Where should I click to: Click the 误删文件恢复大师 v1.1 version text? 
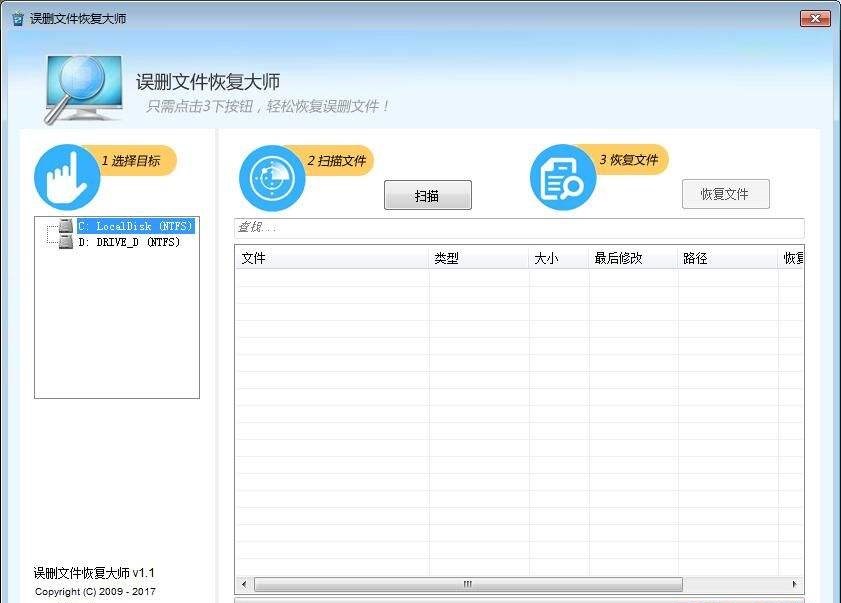click(x=94, y=573)
